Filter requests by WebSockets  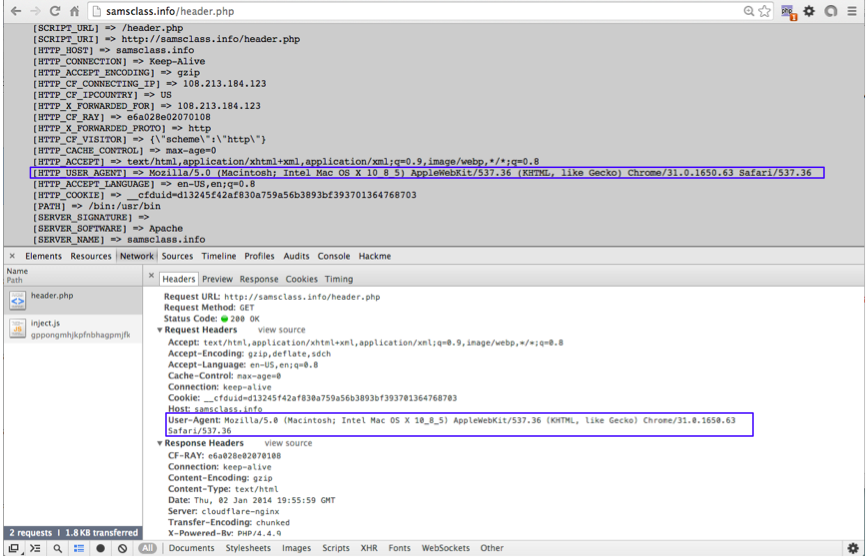tap(446, 548)
